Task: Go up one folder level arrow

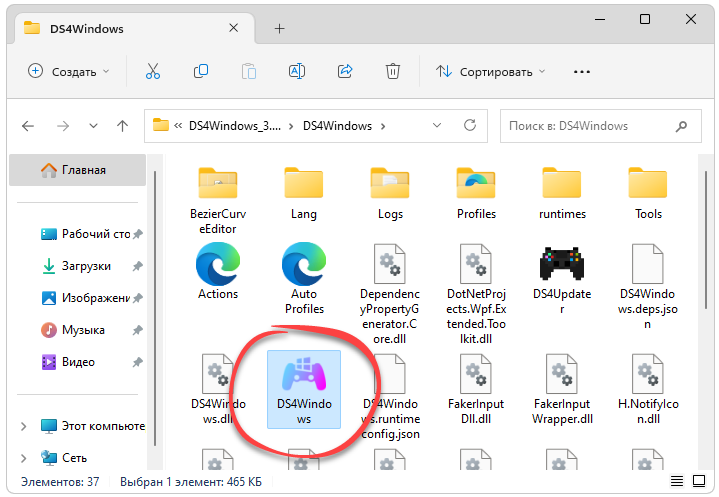Action: tap(122, 126)
